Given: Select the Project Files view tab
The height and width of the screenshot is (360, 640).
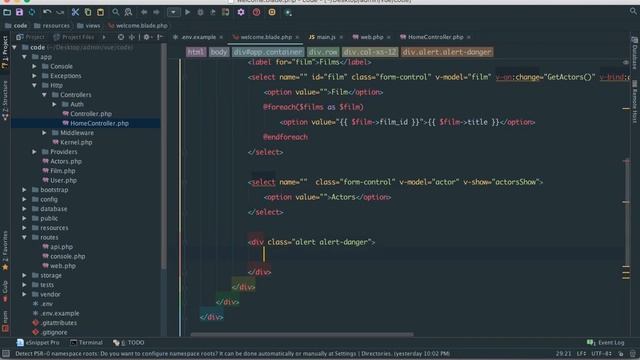Looking at the screenshot, I should tap(74, 37).
